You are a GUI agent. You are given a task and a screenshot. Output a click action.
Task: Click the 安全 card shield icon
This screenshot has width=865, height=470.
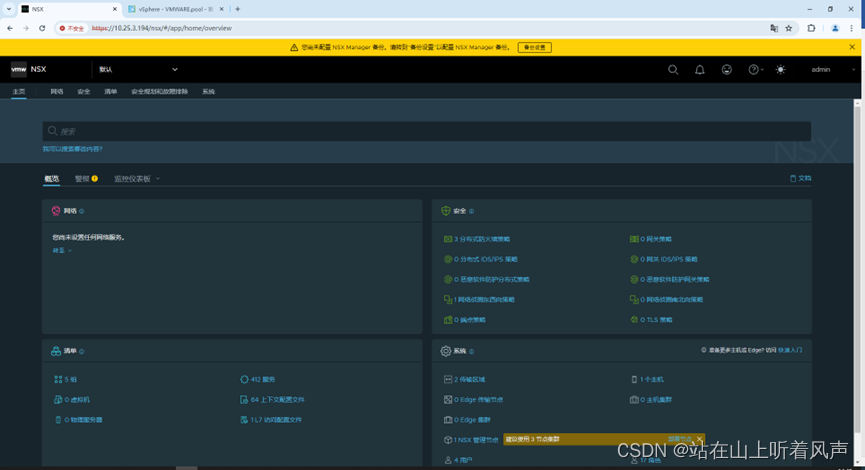pyautogui.click(x=446, y=211)
